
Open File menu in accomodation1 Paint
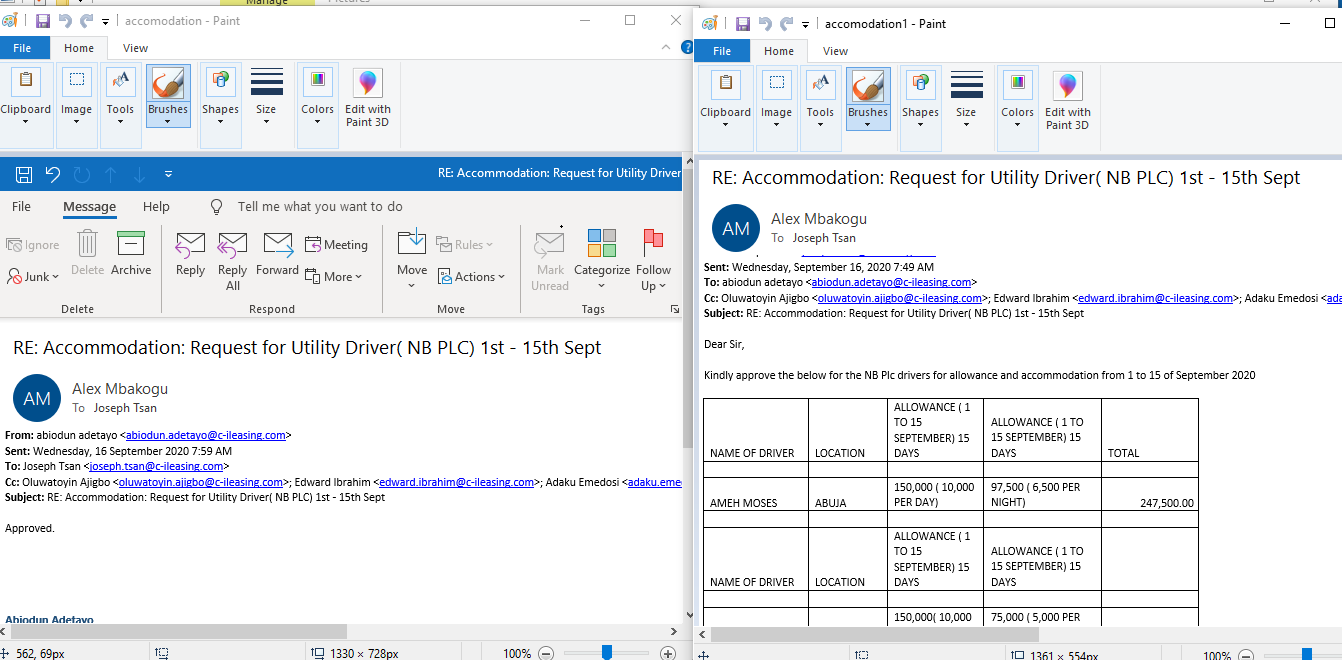(722, 51)
